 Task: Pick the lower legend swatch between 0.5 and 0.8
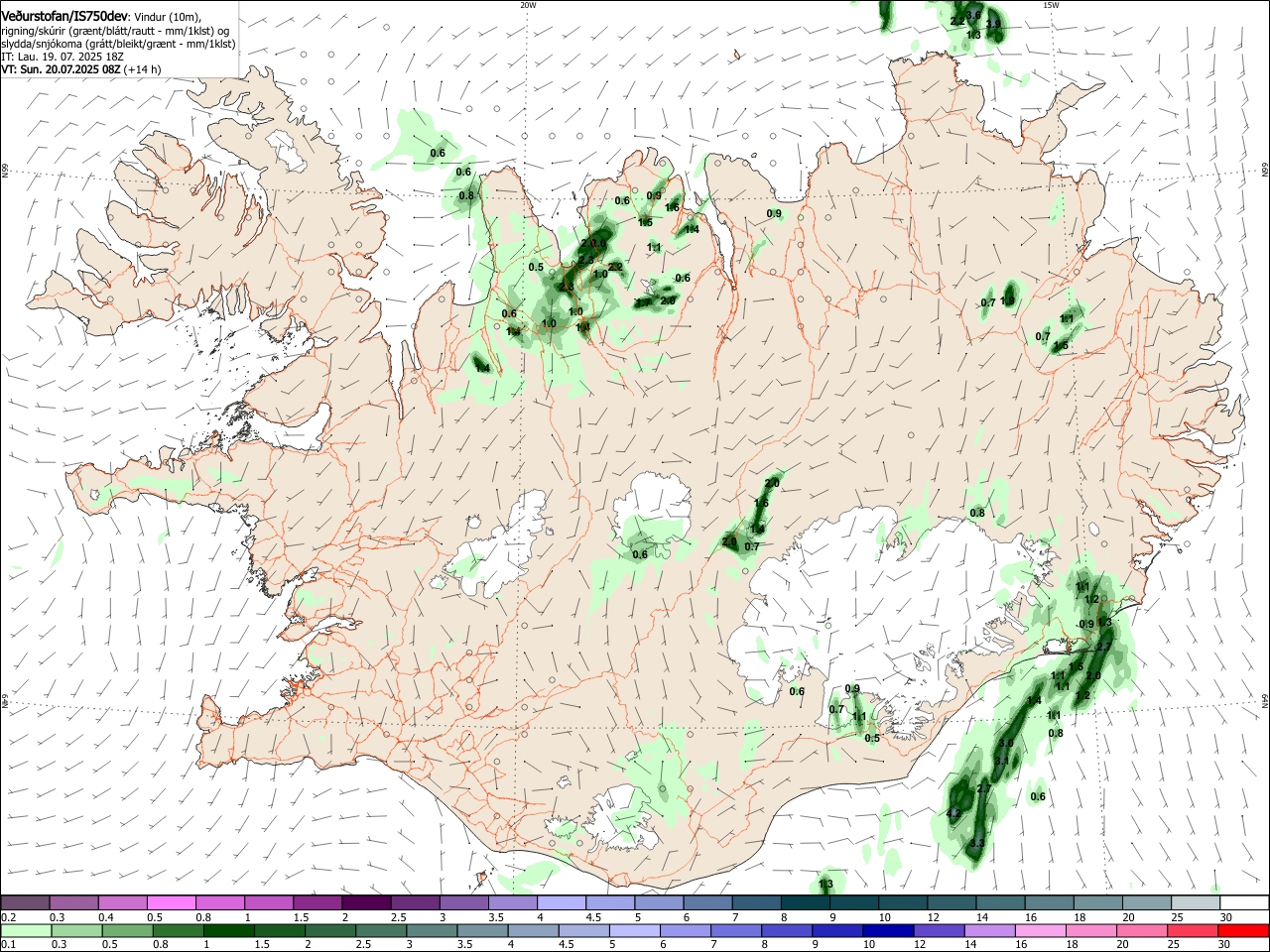click(128, 930)
